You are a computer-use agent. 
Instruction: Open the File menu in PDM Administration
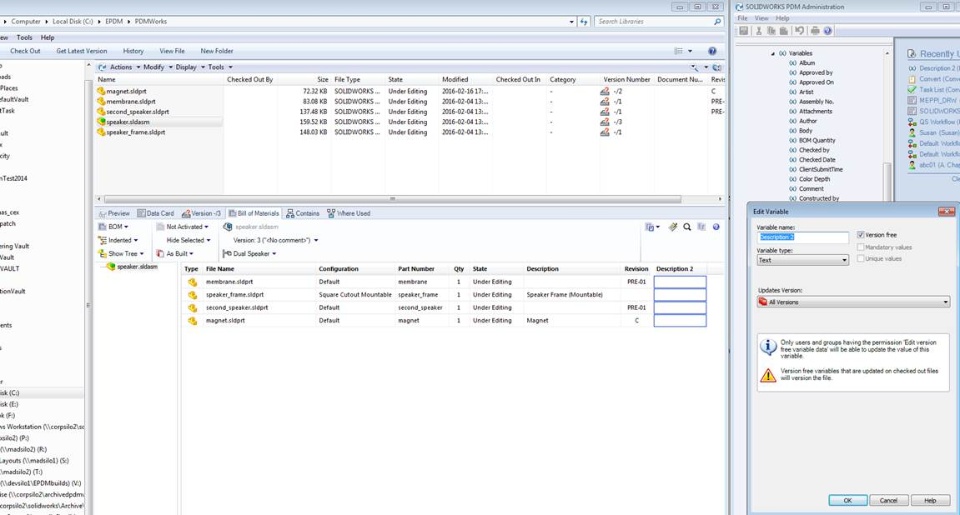point(743,18)
